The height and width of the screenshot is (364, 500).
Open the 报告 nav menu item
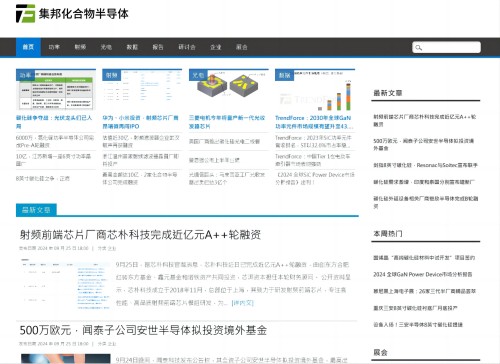(x=158, y=47)
